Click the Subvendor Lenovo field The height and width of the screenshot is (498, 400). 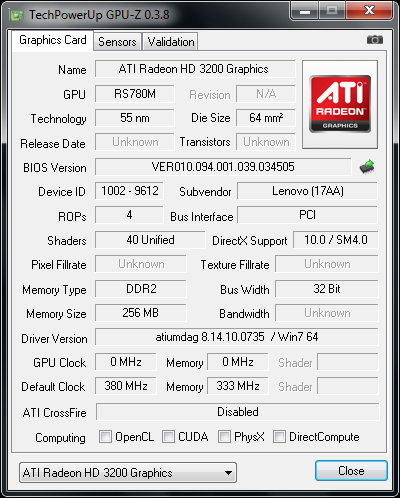click(x=307, y=191)
